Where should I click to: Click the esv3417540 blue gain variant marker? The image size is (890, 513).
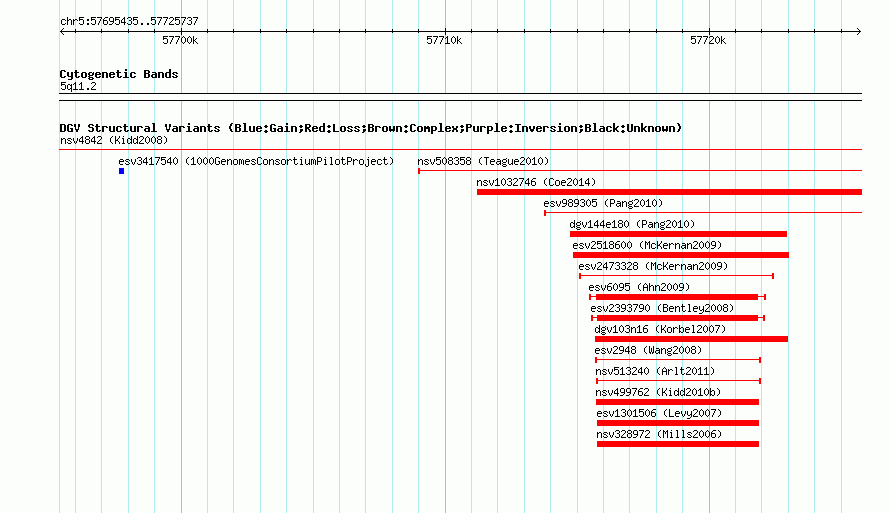pos(121,171)
